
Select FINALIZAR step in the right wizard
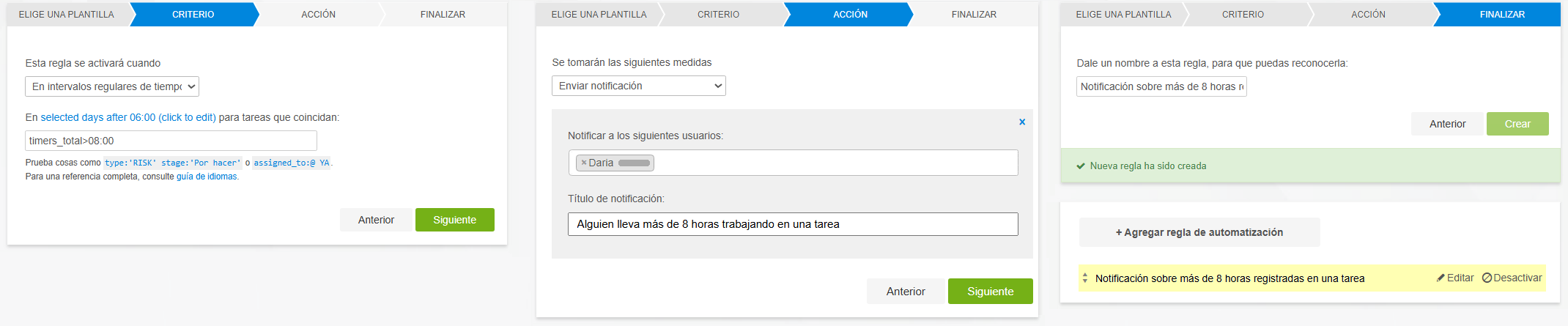[x=1501, y=14]
